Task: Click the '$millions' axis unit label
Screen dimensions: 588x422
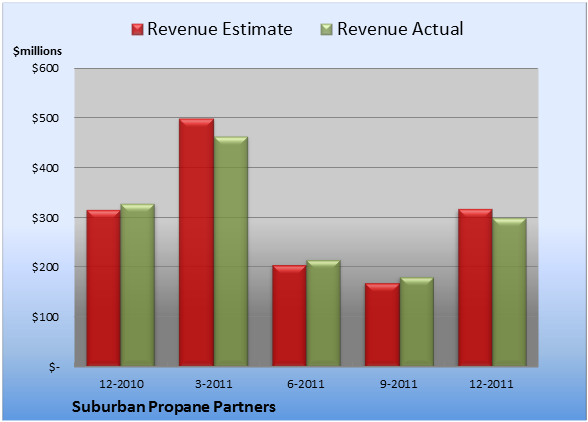Action: point(38,51)
